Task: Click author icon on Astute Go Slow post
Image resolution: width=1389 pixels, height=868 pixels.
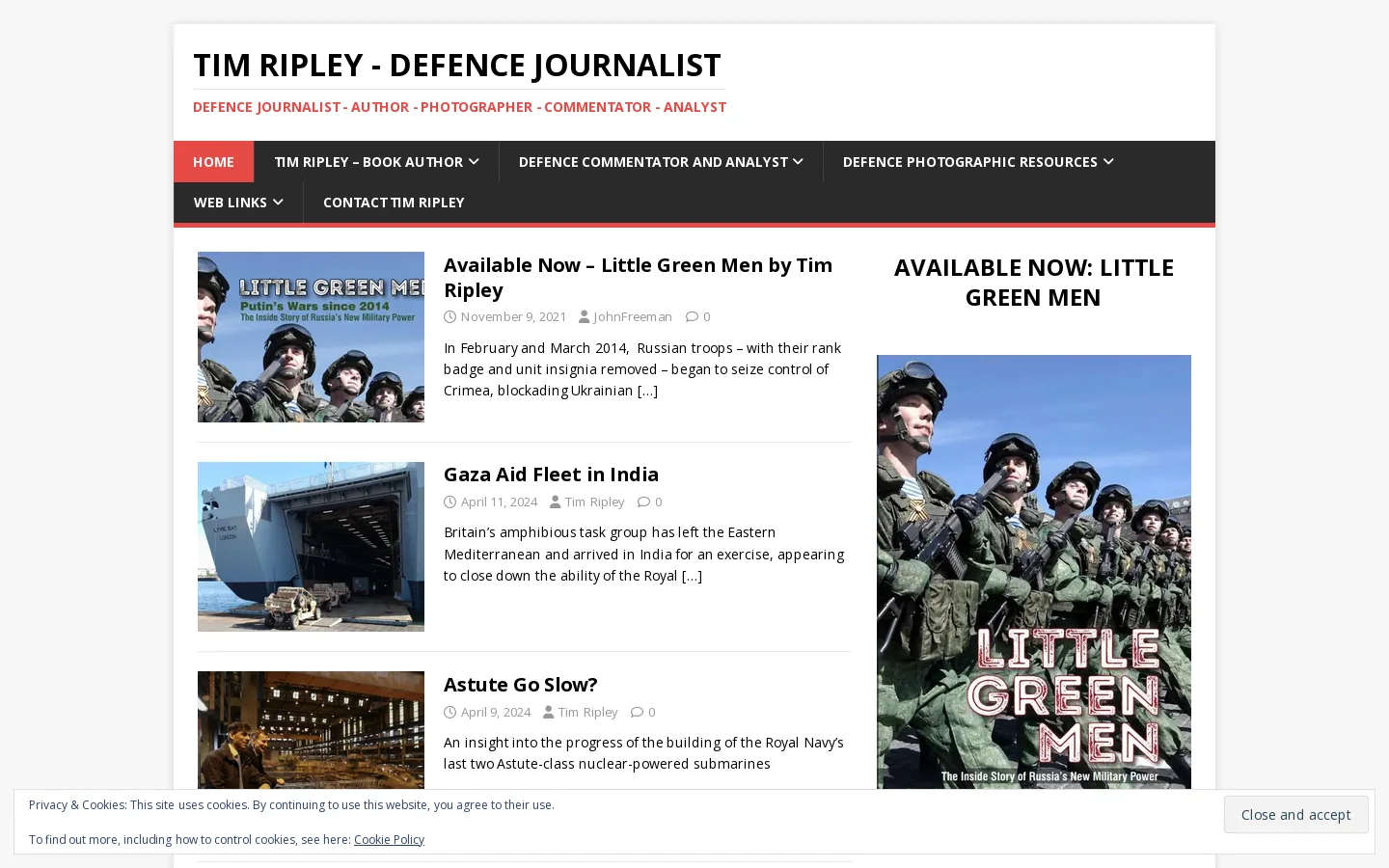Action: click(548, 712)
